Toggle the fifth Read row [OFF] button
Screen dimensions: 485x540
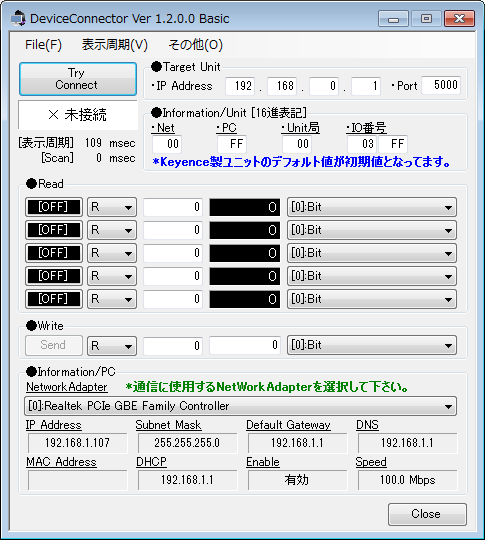tap(54, 299)
